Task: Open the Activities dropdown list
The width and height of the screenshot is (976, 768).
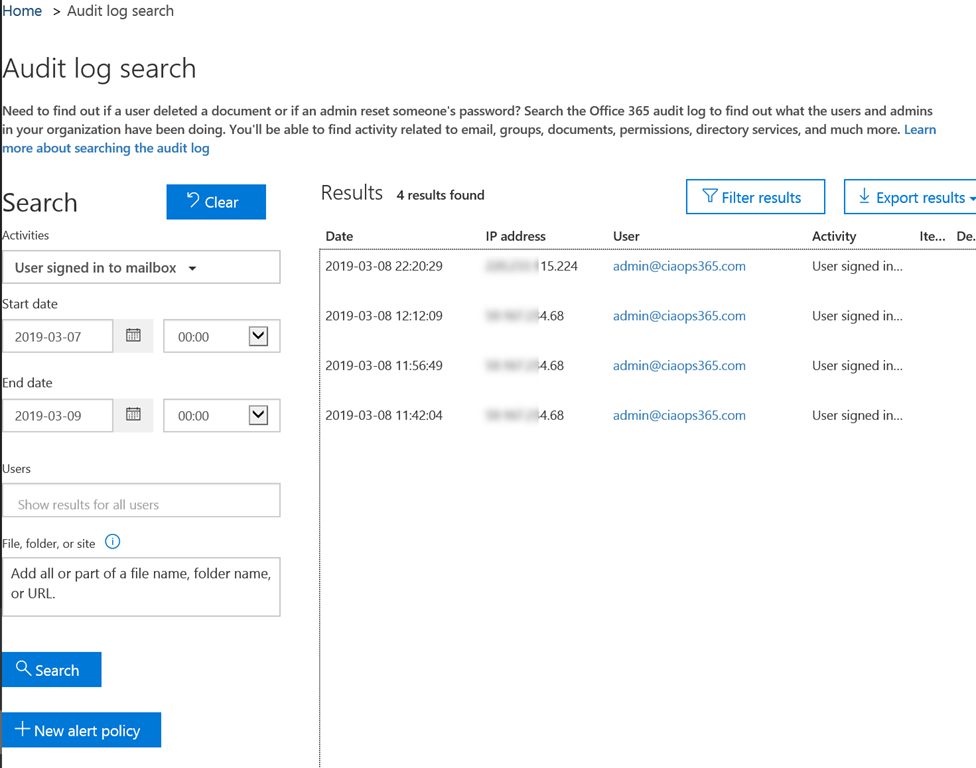Action: (141, 268)
